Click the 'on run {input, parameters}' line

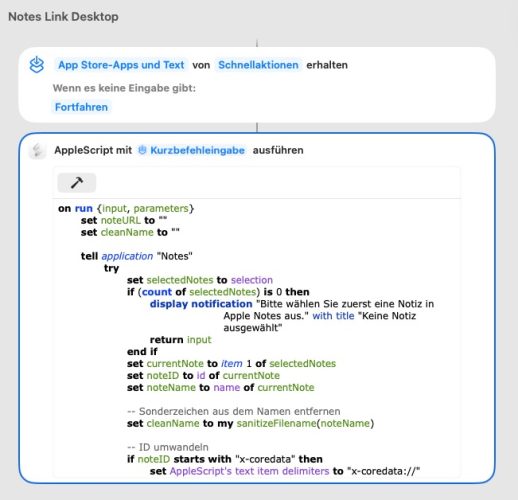coord(126,208)
